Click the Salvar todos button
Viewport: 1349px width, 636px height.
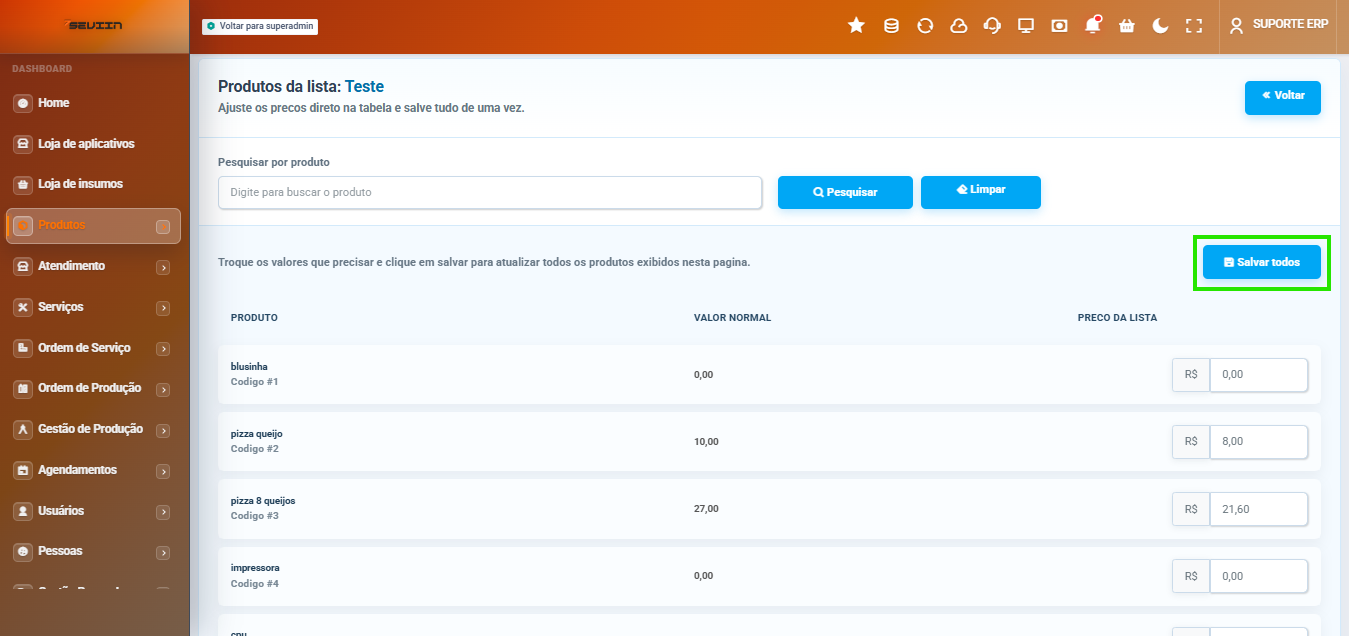1262,262
